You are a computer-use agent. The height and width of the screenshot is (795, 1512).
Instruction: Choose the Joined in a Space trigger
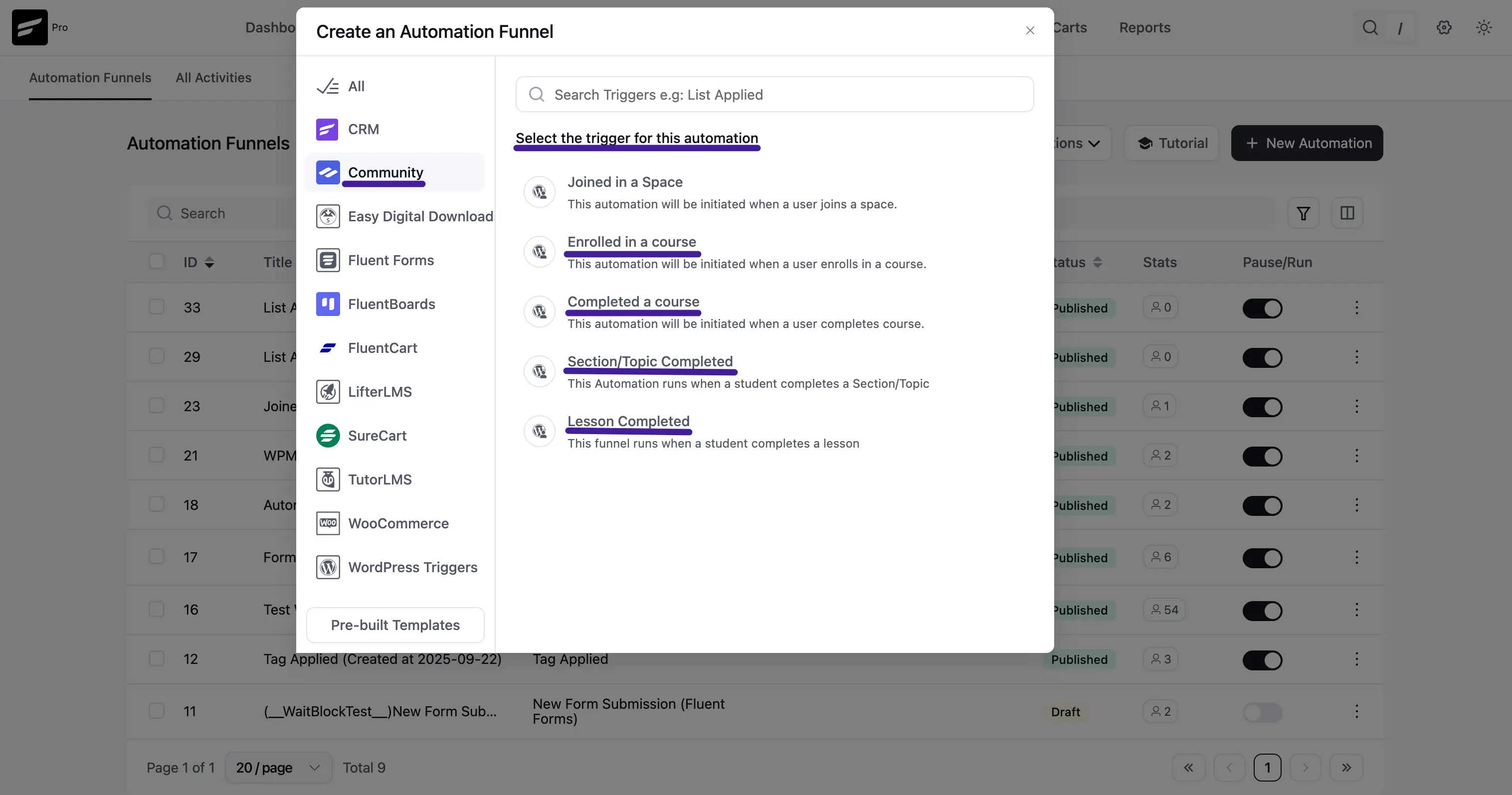tap(624, 182)
